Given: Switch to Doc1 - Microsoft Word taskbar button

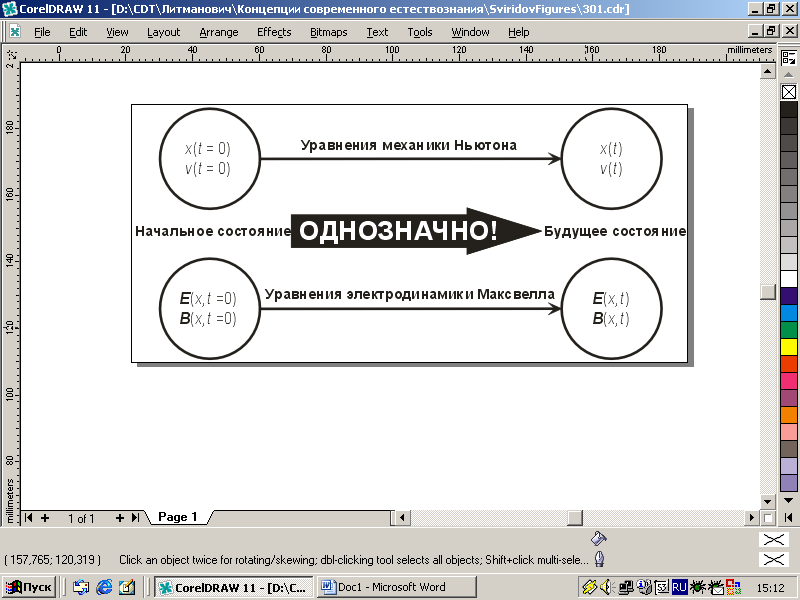Looking at the screenshot, I should pyautogui.click(x=397, y=587).
